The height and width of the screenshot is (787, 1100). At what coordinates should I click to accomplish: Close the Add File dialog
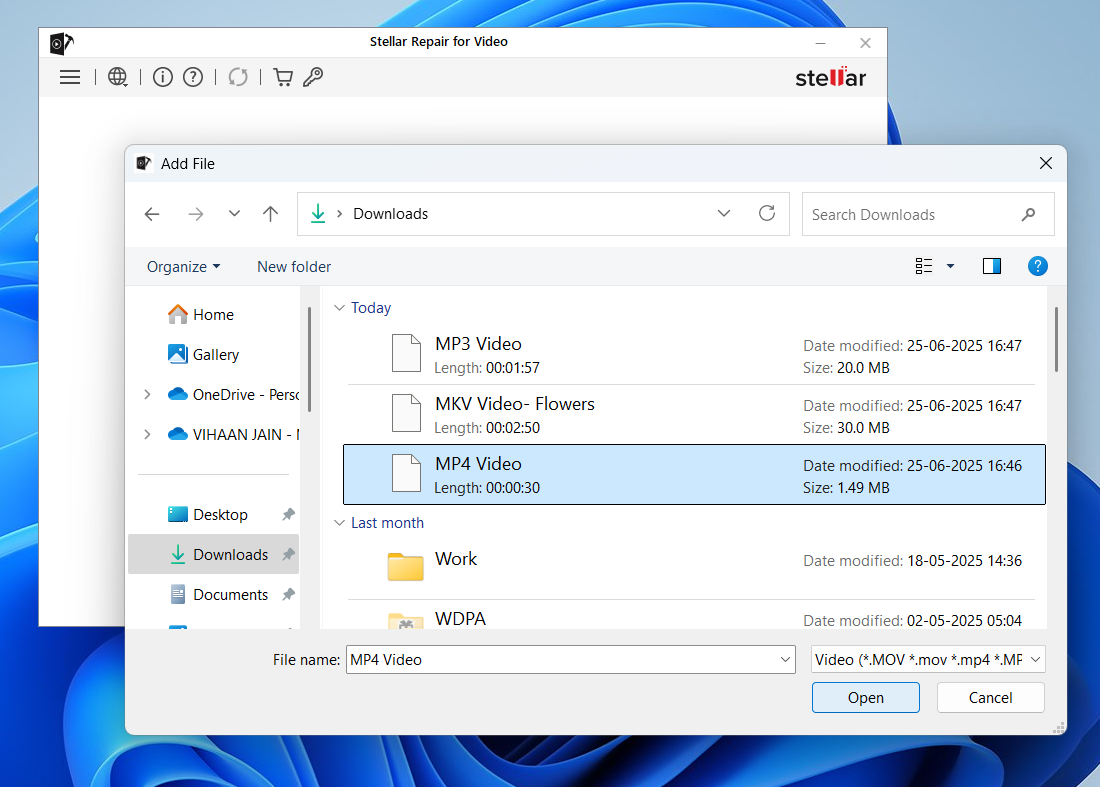coord(1045,163)
